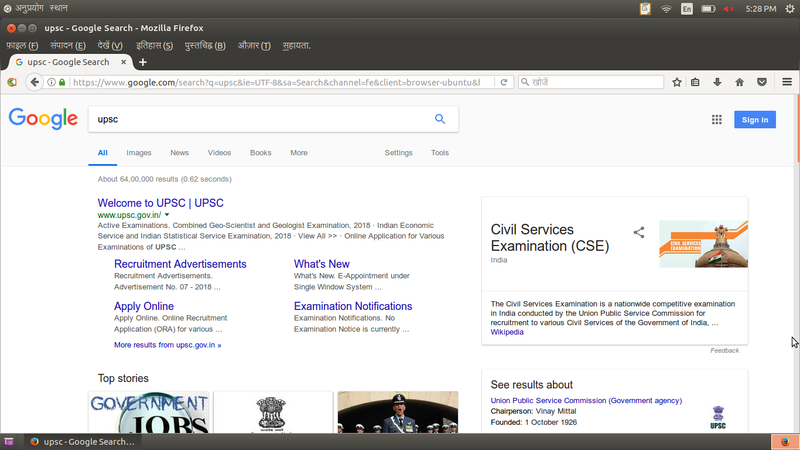Open the Apply Online sitelink

[144, 306]
